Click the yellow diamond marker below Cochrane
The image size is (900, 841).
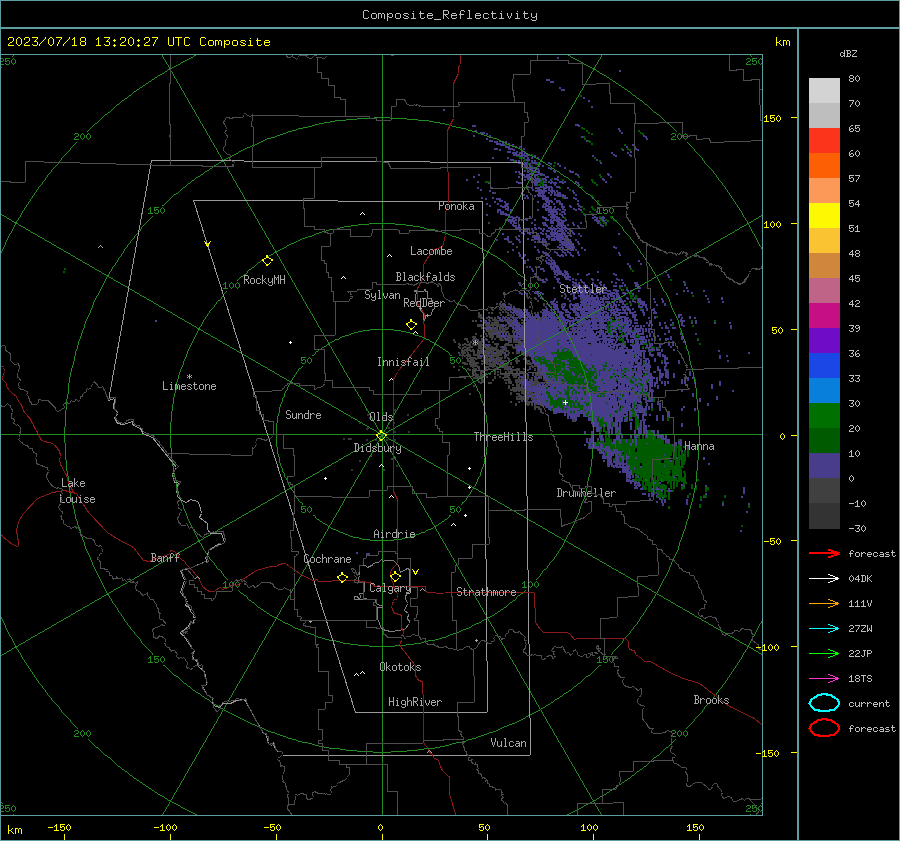click(x=342, y=578)
